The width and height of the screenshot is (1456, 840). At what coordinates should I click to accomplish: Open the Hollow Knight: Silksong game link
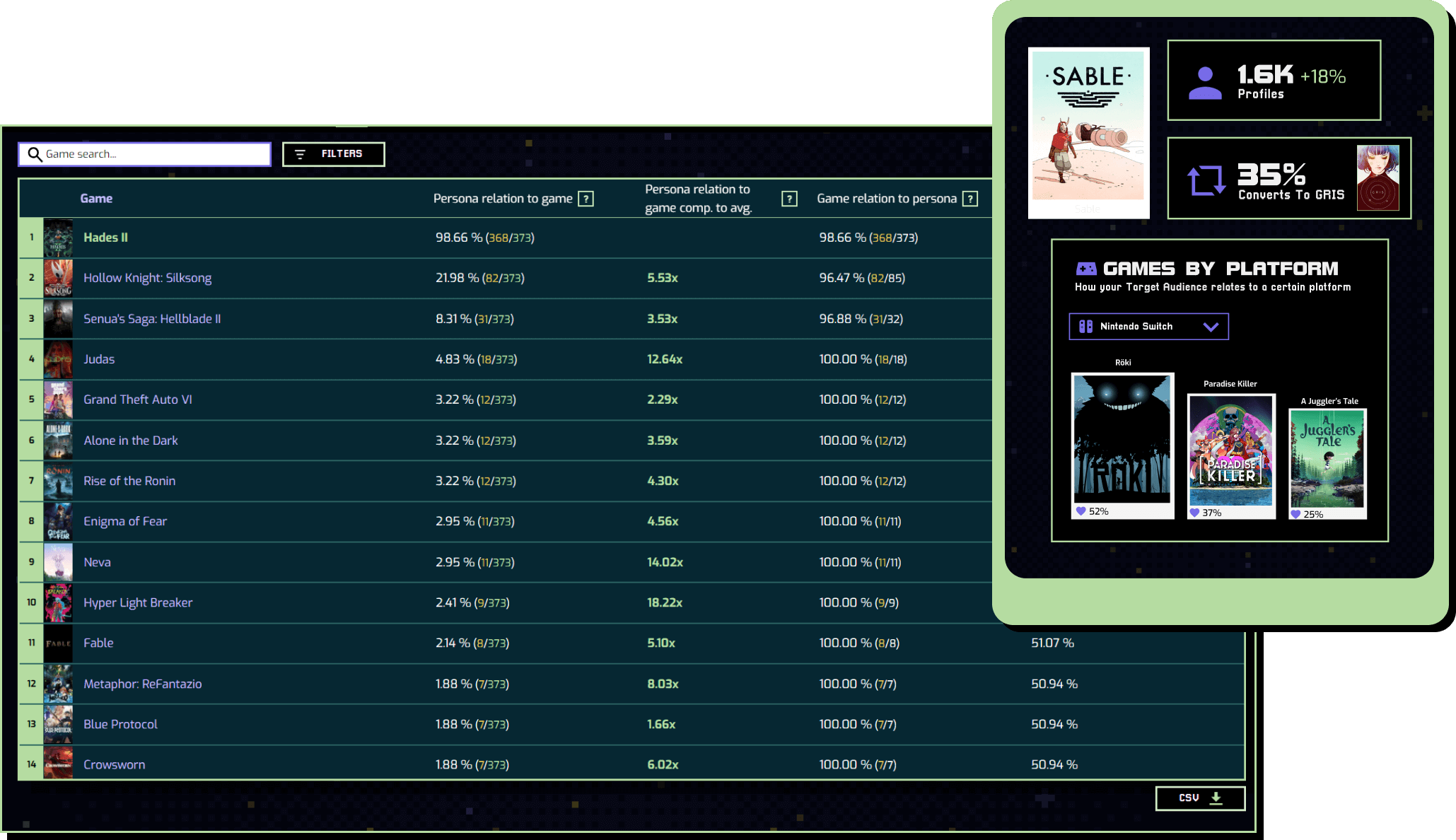(147, 278)
